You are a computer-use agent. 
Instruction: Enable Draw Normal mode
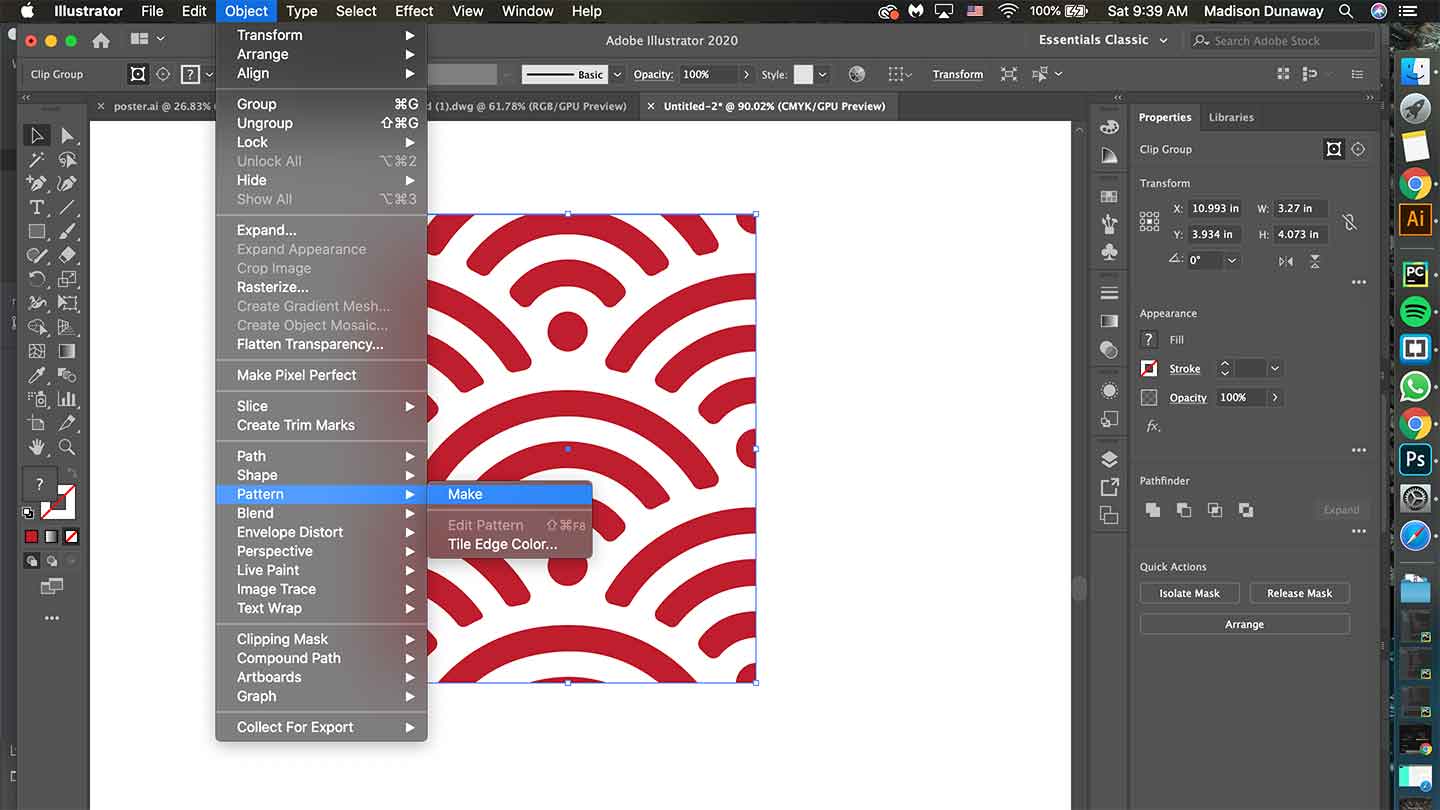coord(32,561)
